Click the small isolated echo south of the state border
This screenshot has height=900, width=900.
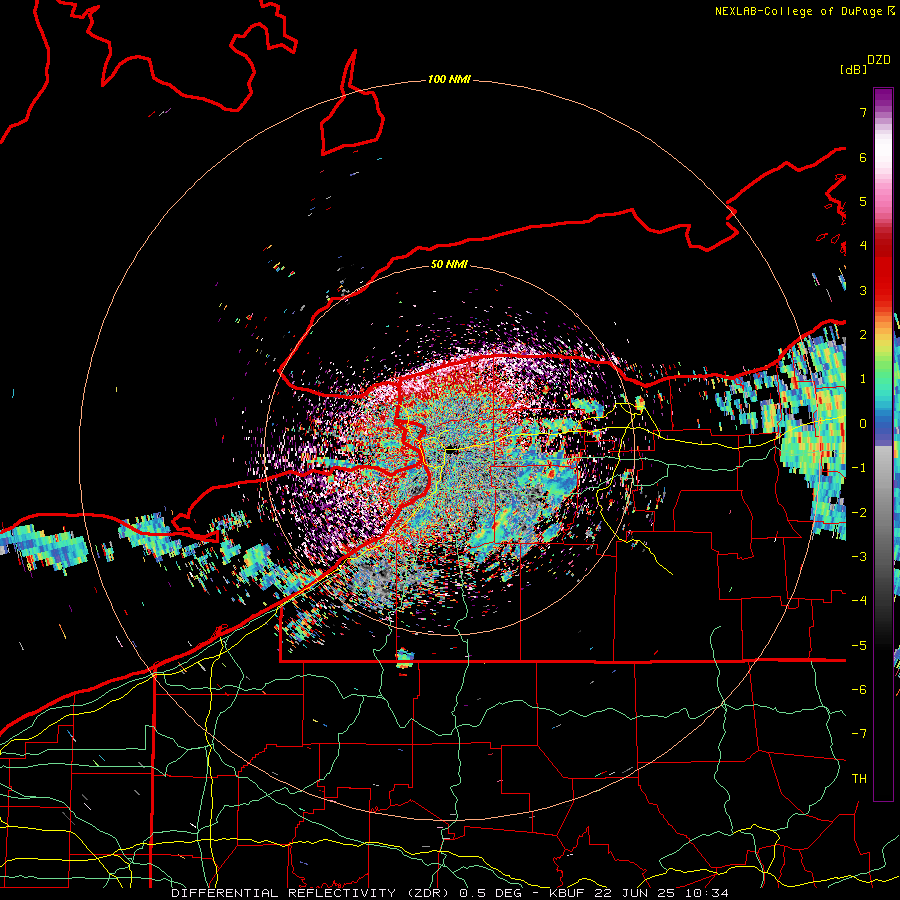(x=405, y=657)
